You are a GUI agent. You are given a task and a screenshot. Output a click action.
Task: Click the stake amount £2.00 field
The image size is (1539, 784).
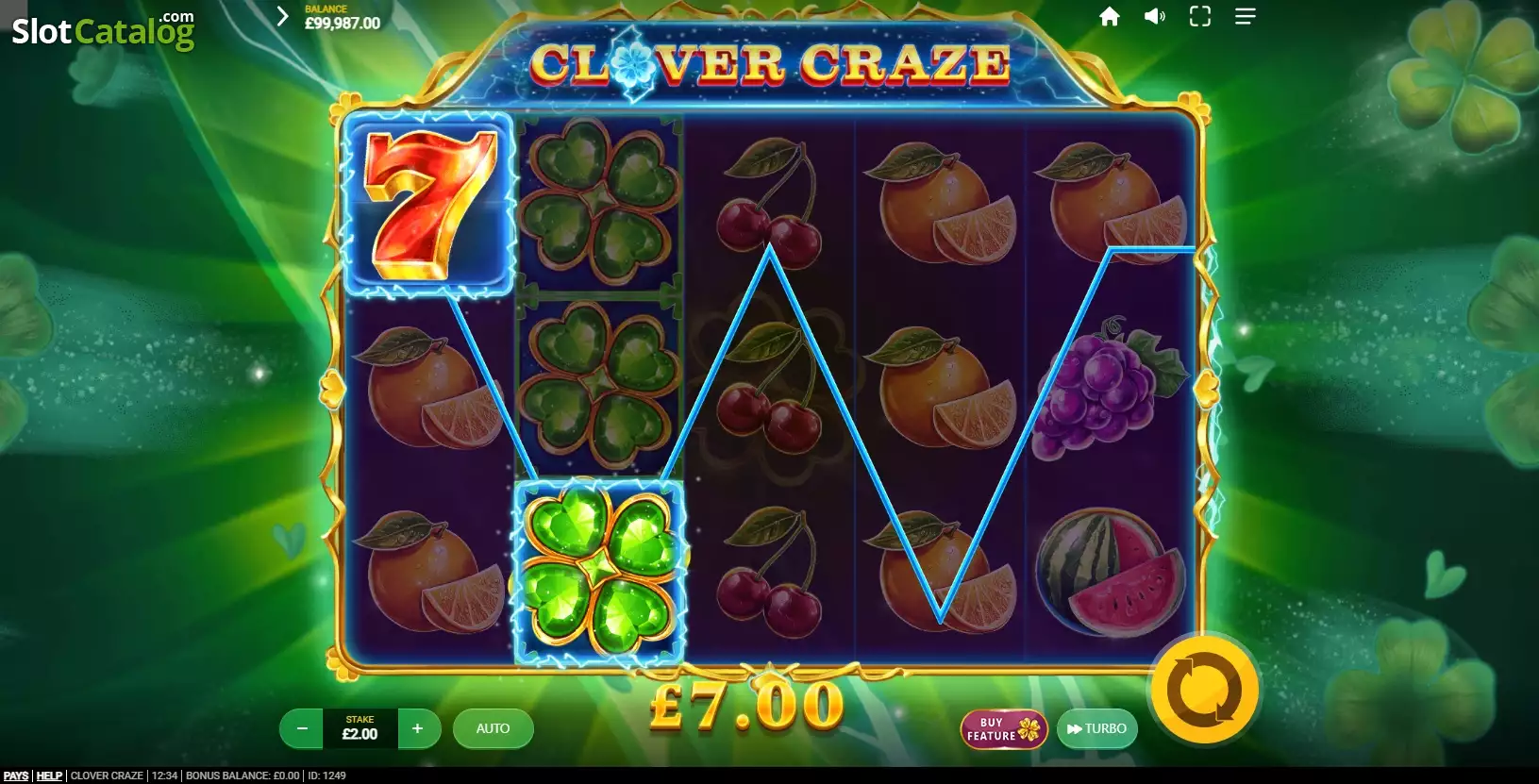[x=360, y=728]
